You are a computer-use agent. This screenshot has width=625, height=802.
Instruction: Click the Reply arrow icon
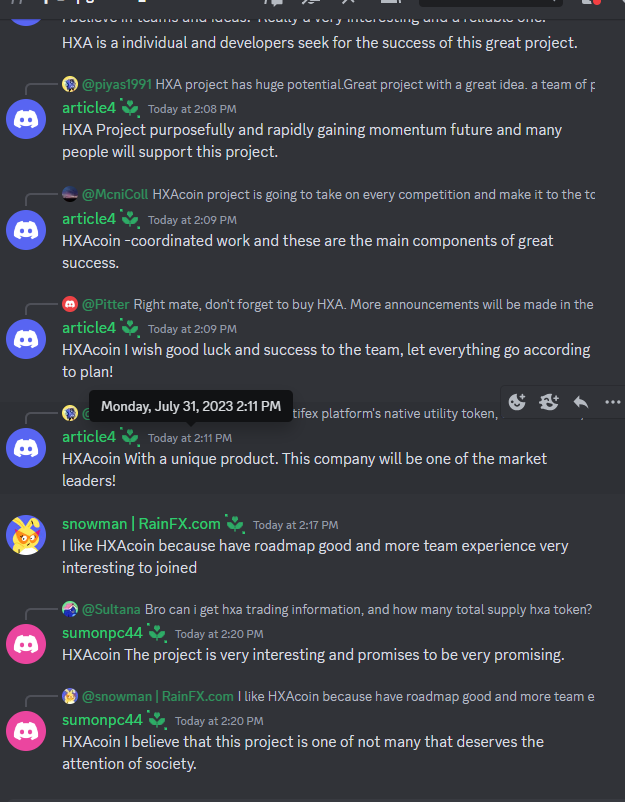pos(581,402)
